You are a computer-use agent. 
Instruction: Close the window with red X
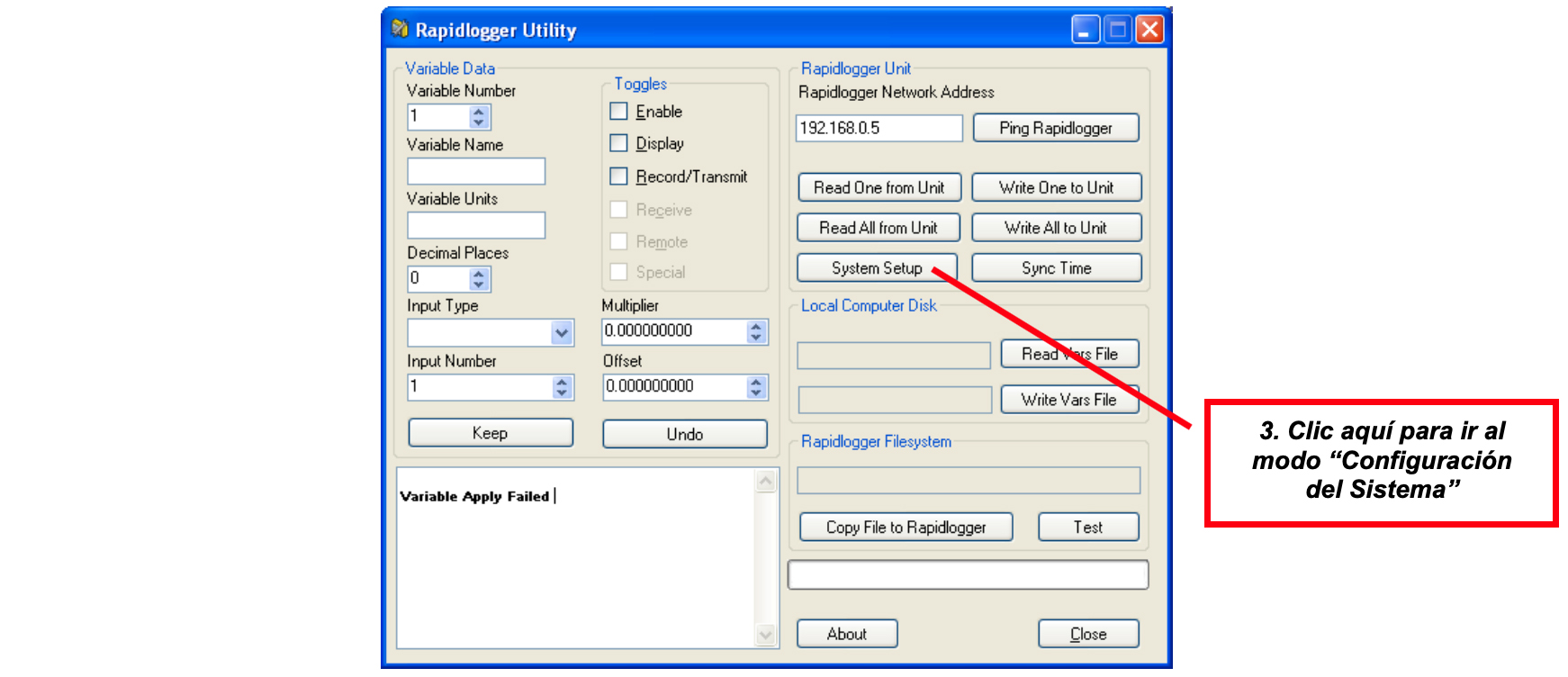(1149, 30)
